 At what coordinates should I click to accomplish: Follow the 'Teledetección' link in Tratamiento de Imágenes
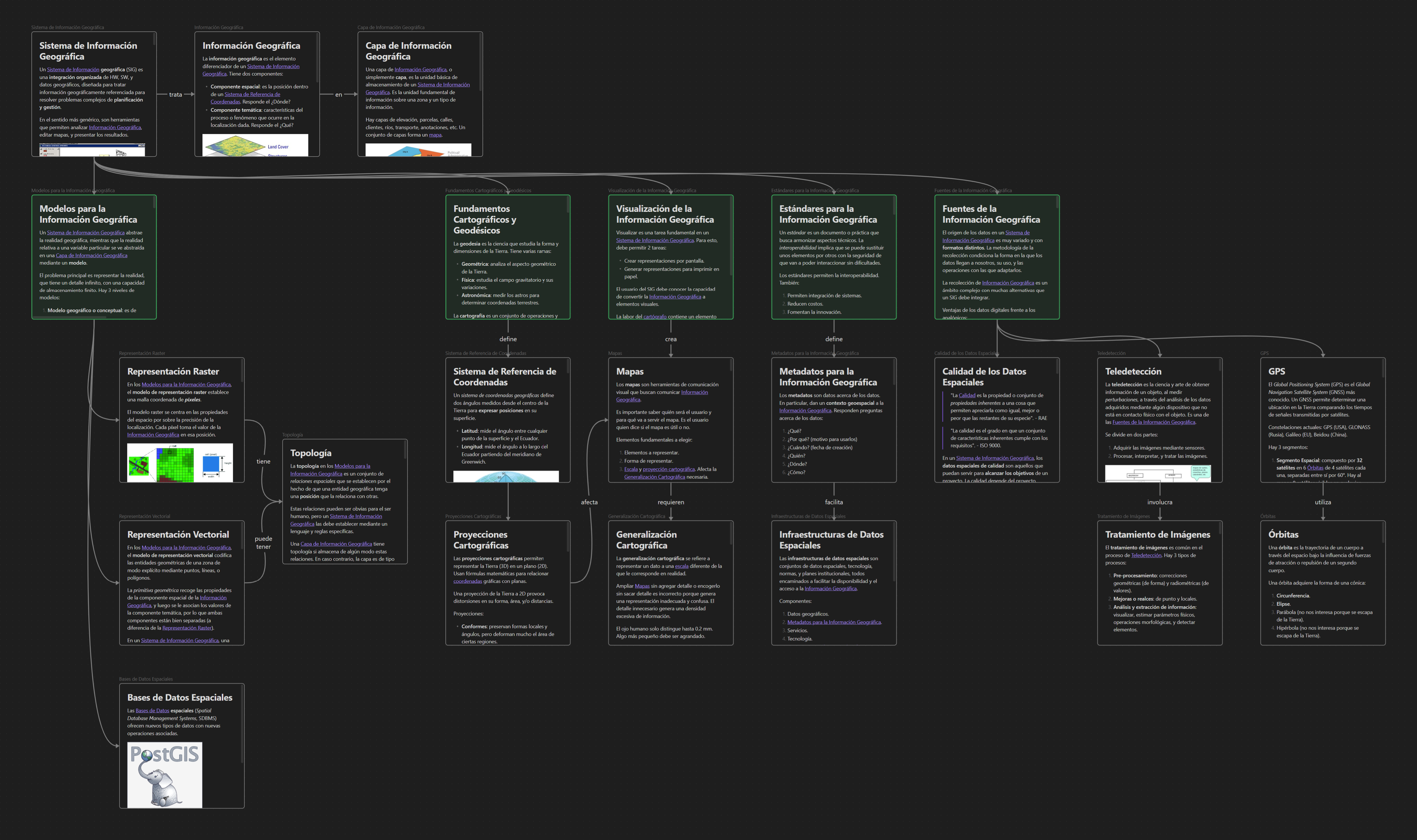coord(1146,555)
